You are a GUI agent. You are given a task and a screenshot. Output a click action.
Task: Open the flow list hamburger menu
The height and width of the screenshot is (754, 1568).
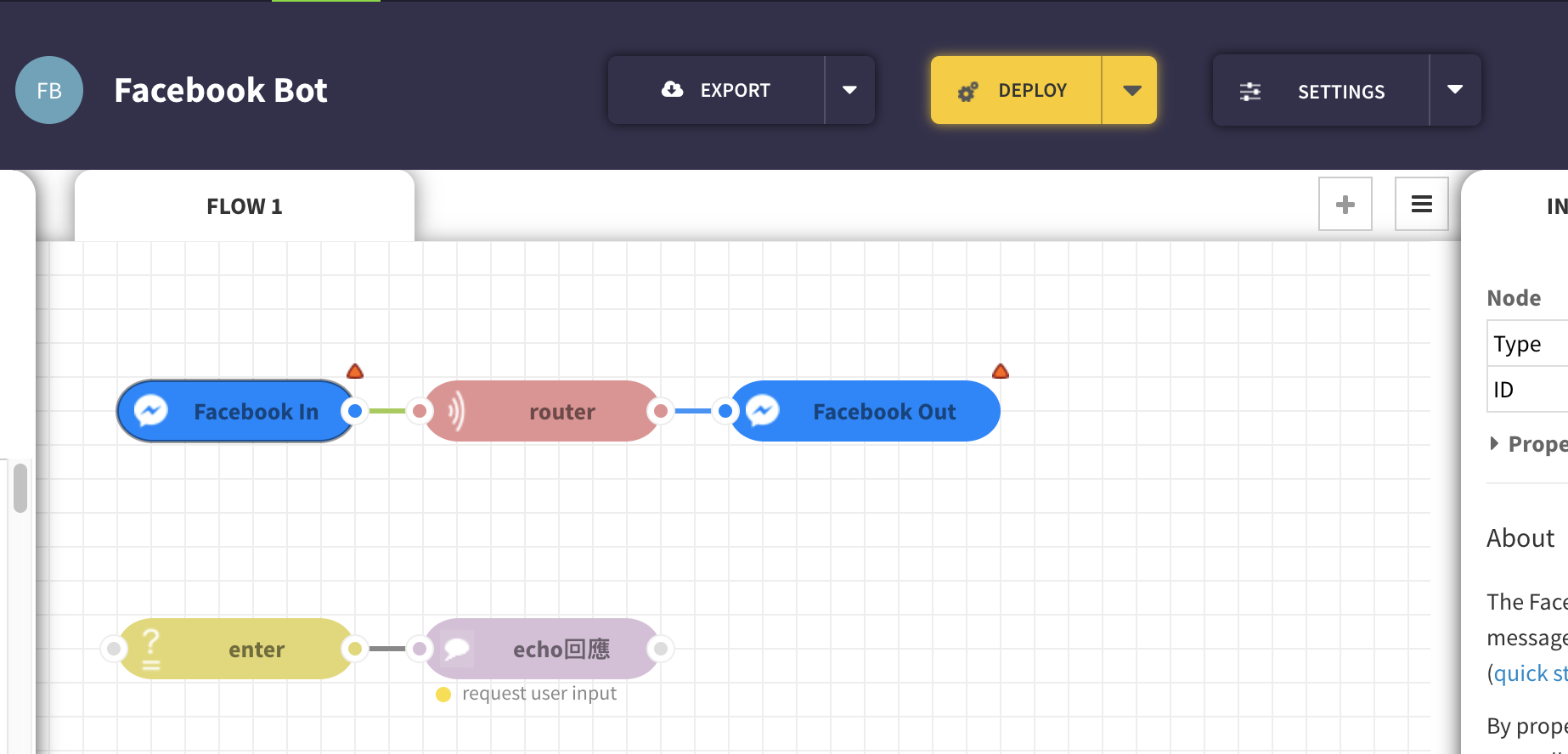tap(1421, 204)
